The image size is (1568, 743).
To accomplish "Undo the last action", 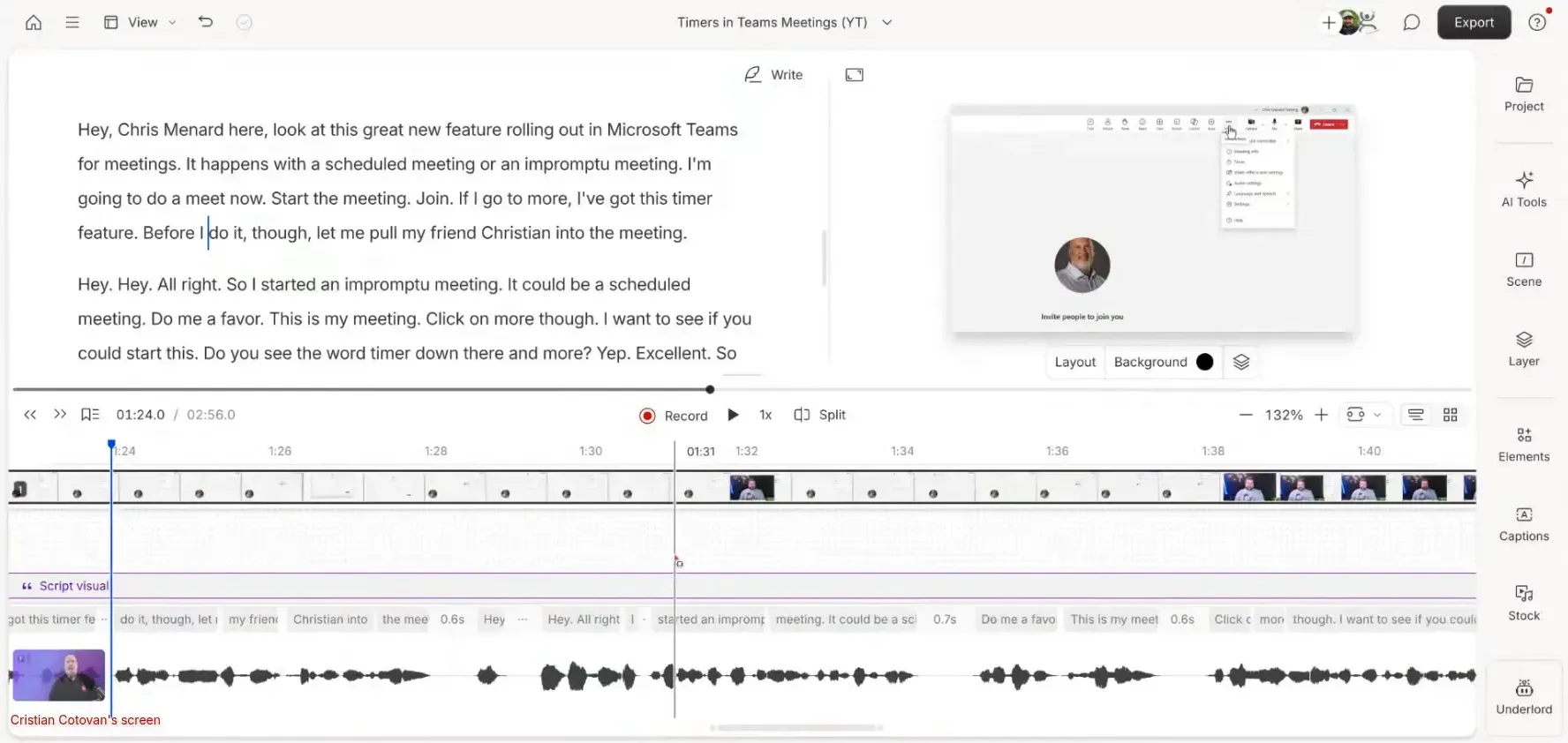I will (x=206, y=22).
